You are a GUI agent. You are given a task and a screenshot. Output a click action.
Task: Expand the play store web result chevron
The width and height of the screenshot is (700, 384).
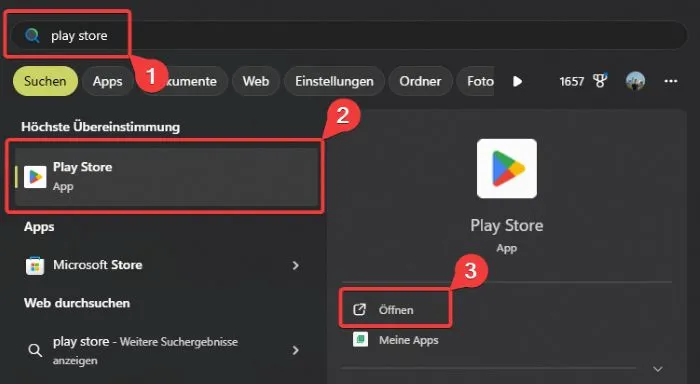[x=295, y=351]
